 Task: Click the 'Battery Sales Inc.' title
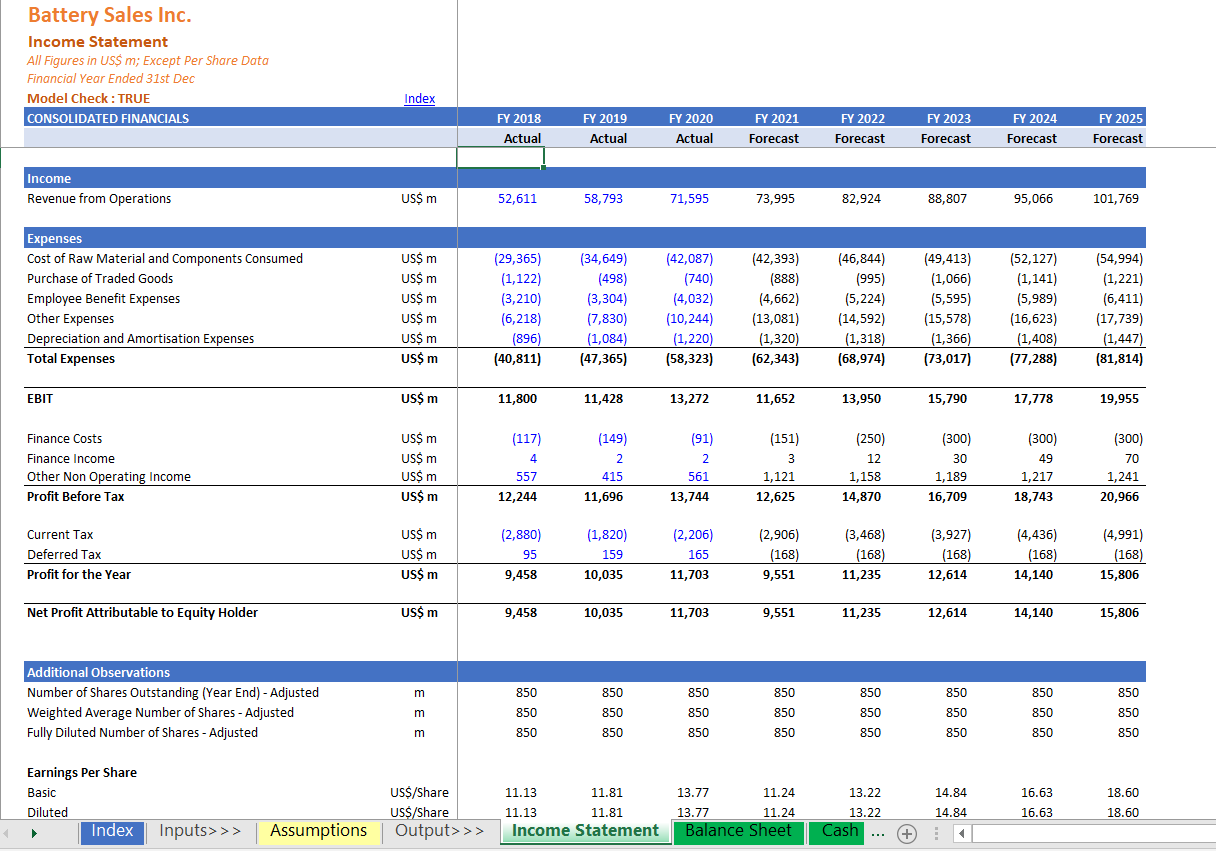click(x=109, y=15)
